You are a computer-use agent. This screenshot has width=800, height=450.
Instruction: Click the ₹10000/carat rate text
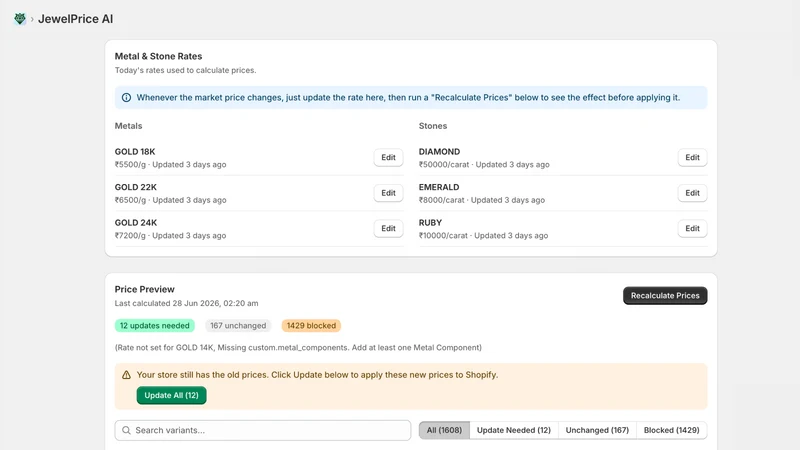(x=443, y=236)
